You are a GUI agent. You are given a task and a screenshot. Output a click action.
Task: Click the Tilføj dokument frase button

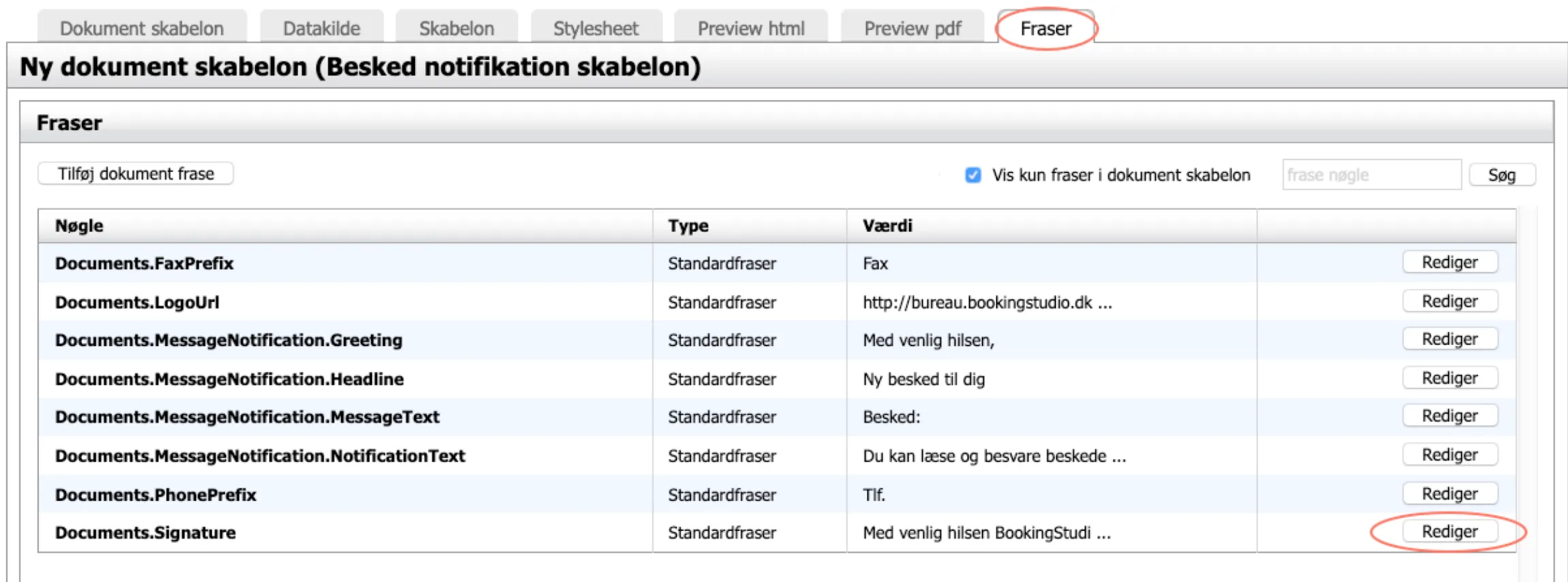tap(136, 174)
